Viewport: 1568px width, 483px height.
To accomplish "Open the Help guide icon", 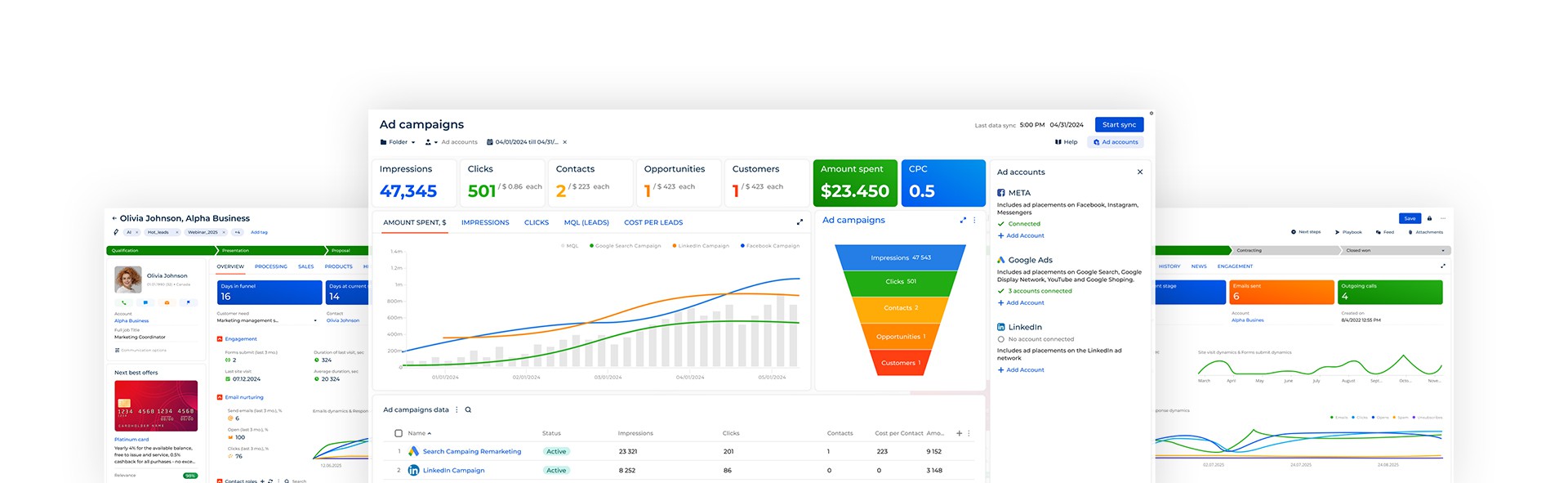I will 1058,142.
